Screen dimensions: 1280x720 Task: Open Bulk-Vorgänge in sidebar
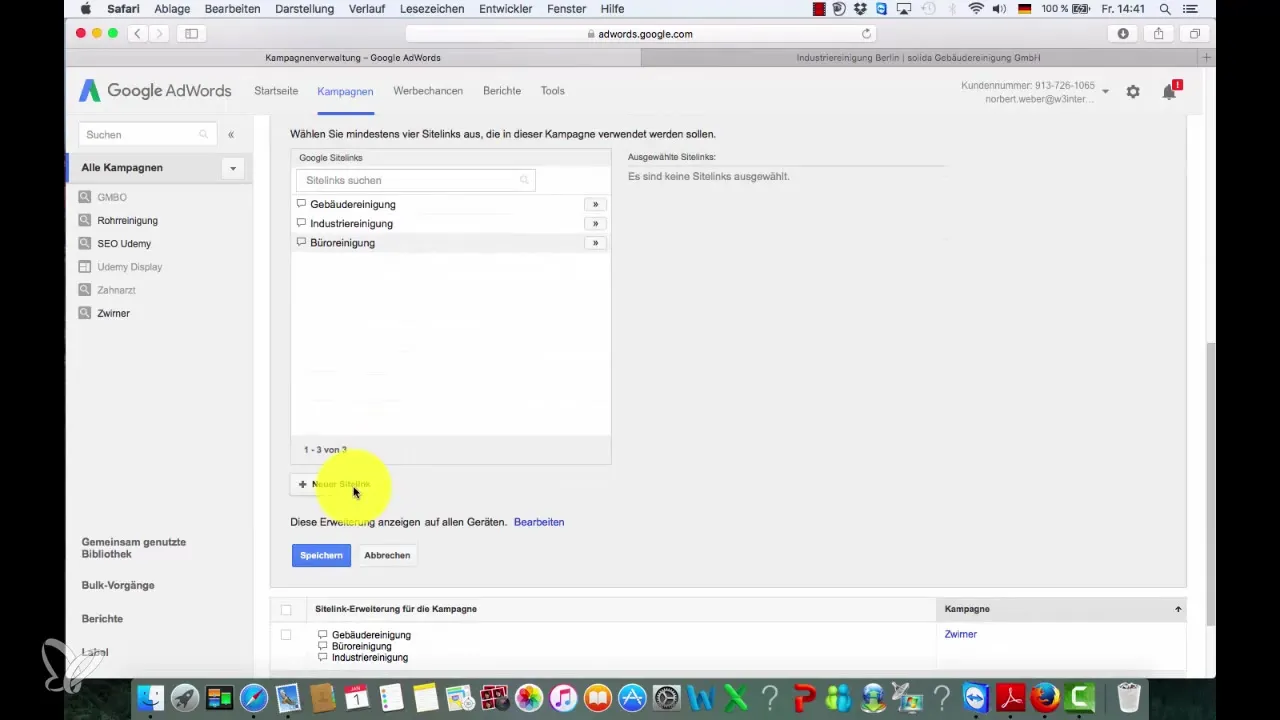(x=118, y=585)
